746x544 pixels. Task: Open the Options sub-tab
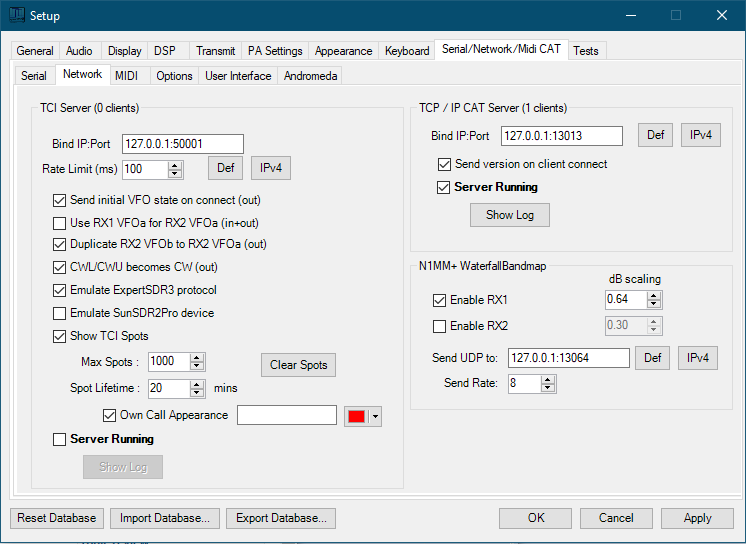[174, 76]
